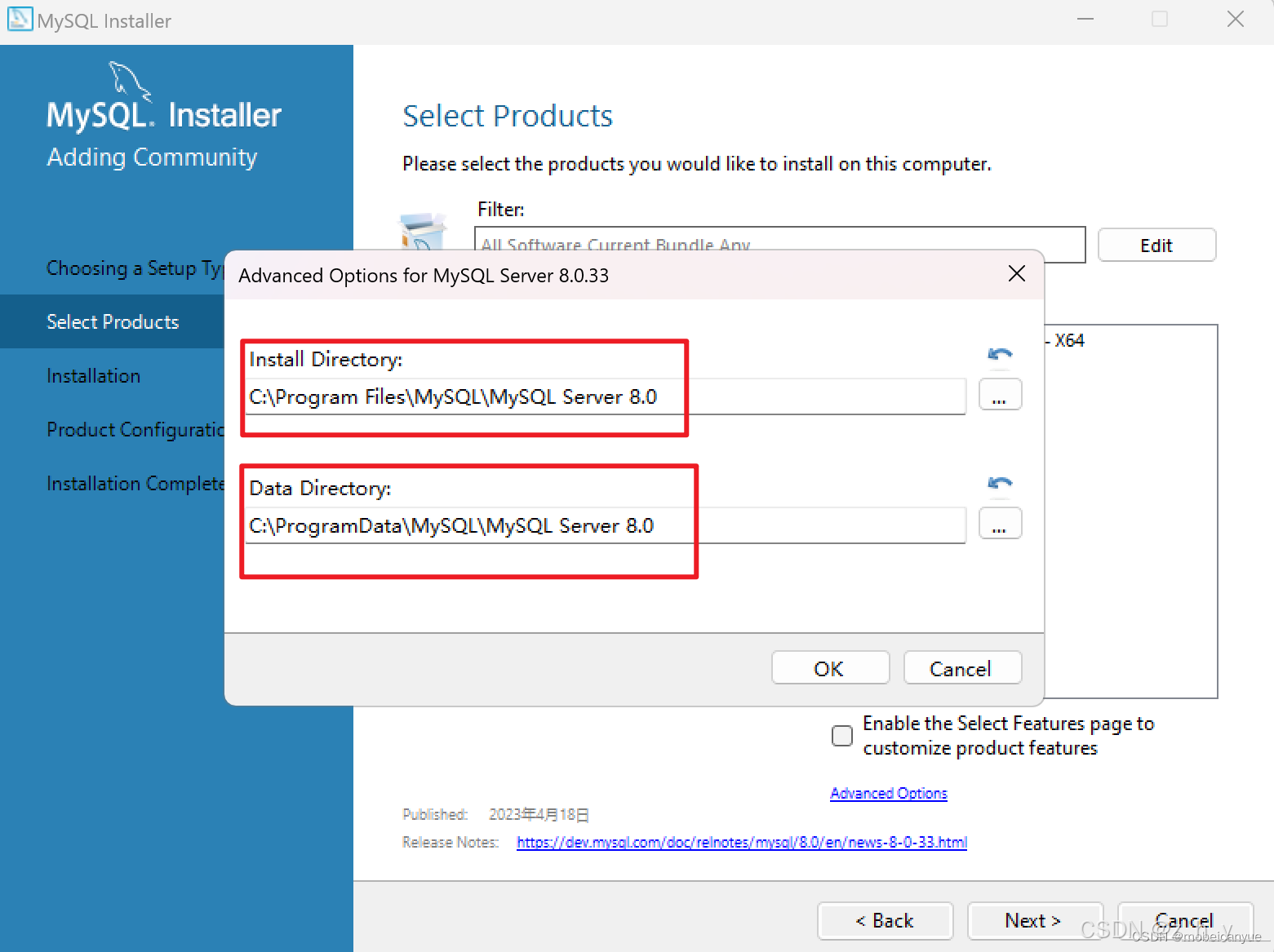The height and width of the screenshot is (952, 1274).
Task: Cancel the Advanced Options dialog
Action: coord(962,667)
